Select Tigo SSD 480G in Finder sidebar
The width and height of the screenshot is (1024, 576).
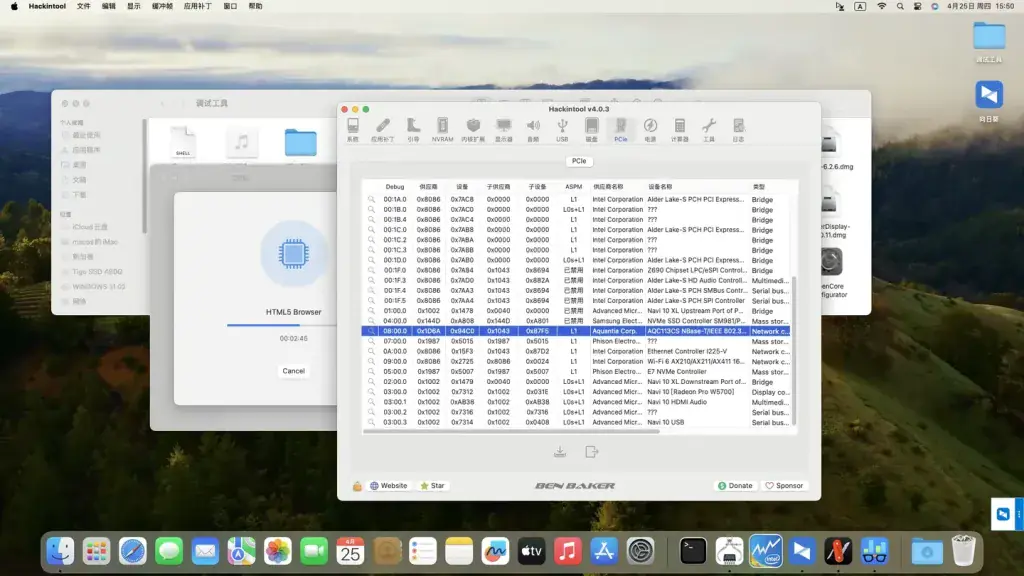tap(97, 272)
